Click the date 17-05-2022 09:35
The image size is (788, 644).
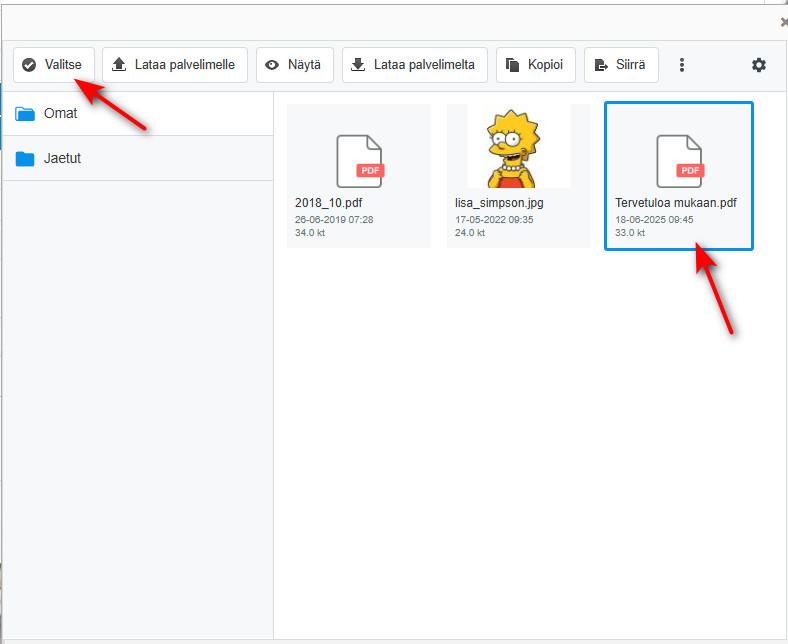tap(494, 220)
